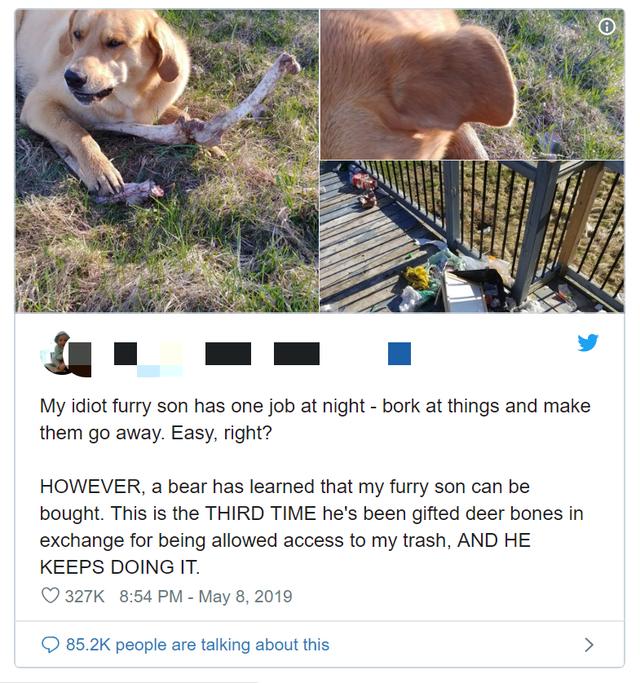The height and width of the screenshot is (683, 640).
Task: Open the photo of dog lying with bones
Action: click(167, 161)
